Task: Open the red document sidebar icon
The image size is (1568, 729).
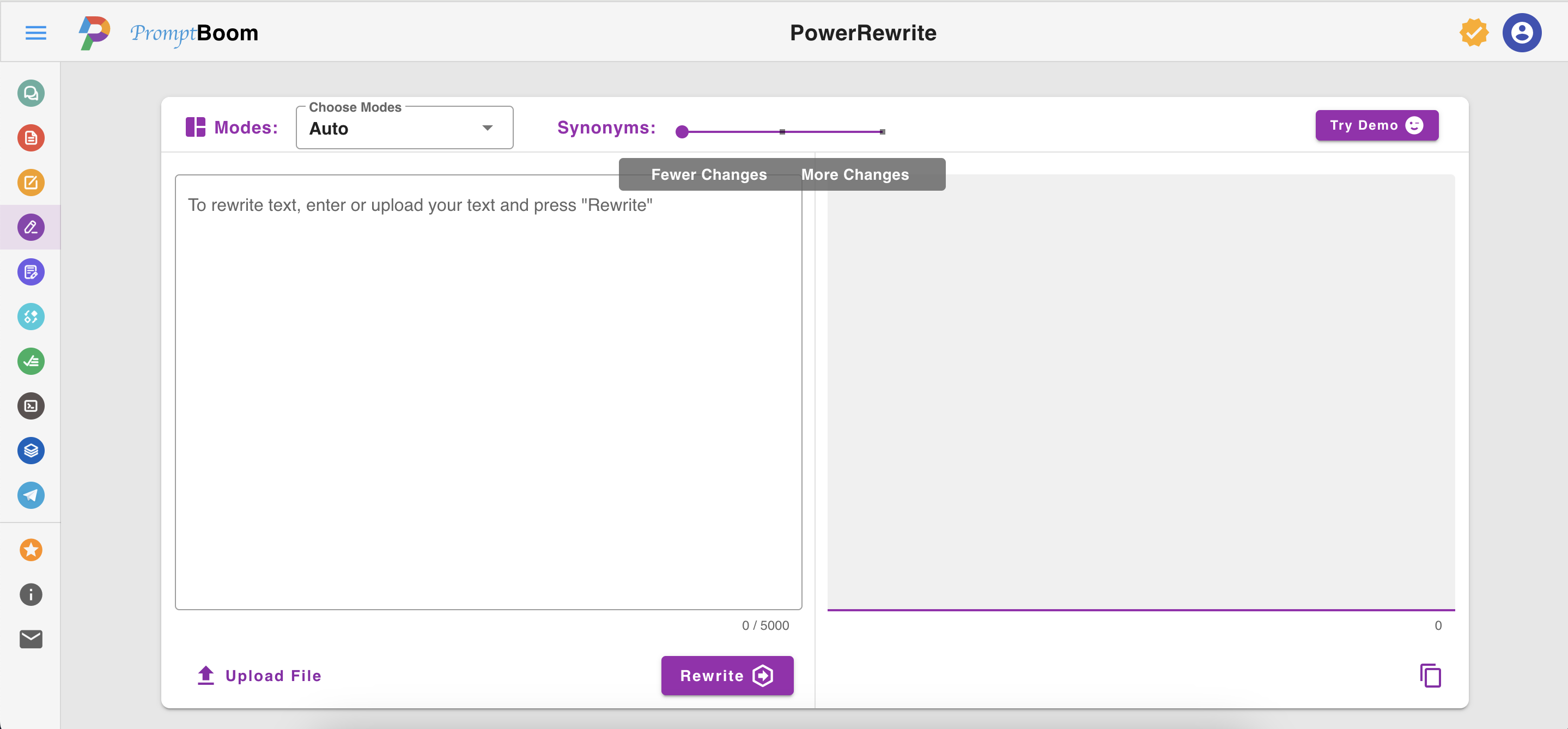Action: (31, 137)
